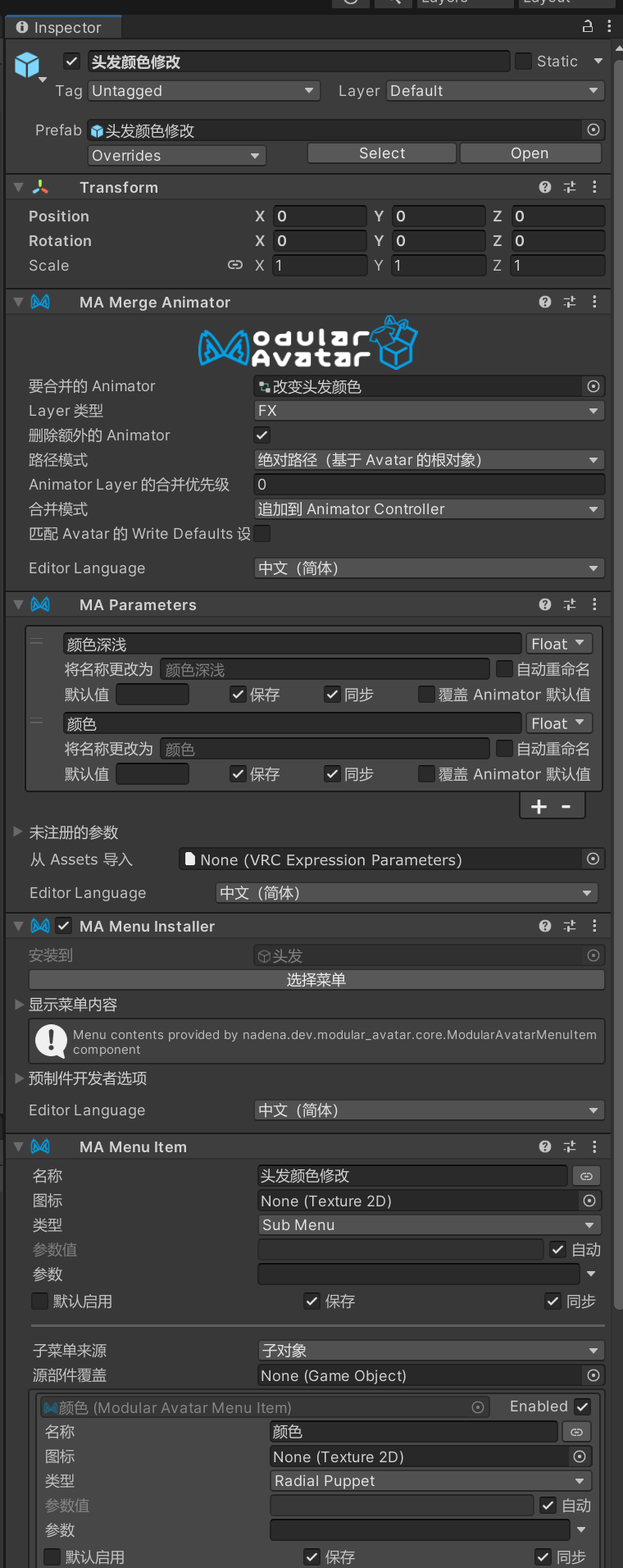Viewport: 623px width, 1568px height.
Task: Open object picker for 图标 texture field
Action: point(589,1201)
